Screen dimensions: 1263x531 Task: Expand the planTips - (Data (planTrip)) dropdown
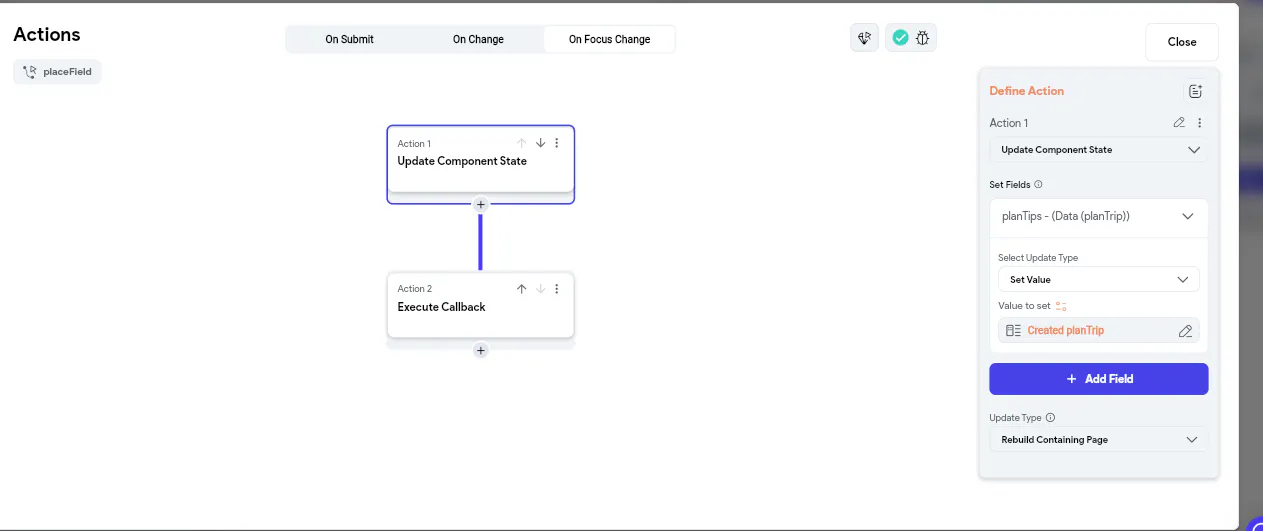(x=1099, y=216)
